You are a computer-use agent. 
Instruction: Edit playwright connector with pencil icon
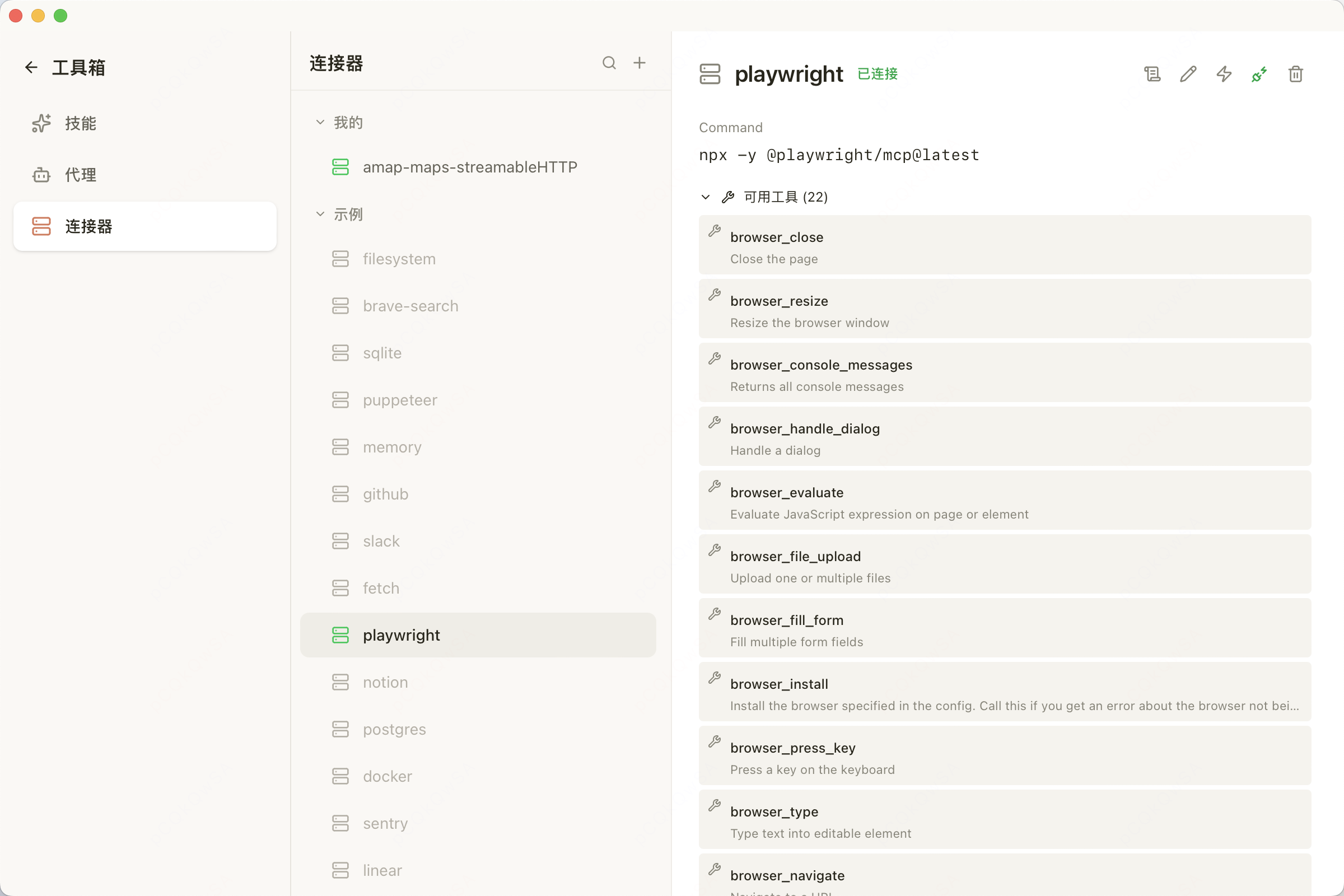[x=1188, y=74]
